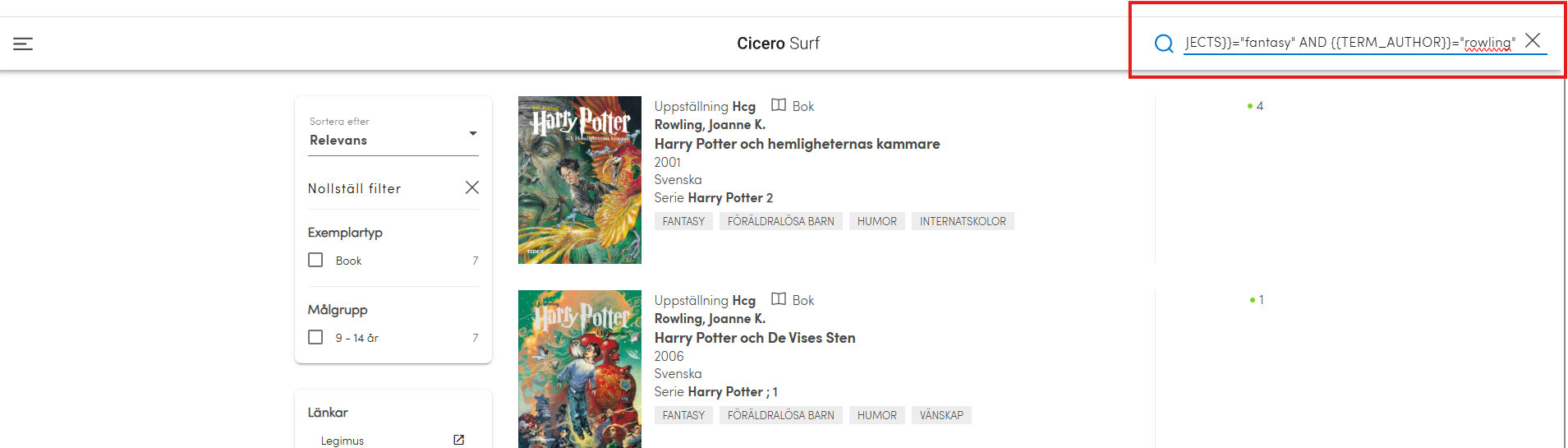Select INTERNATSKOLOR tag
Screen dimensions: 1568x448
click(x=963, y=221)
